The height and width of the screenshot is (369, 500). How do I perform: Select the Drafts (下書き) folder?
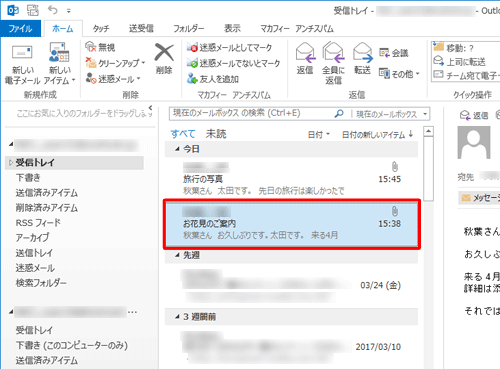28,178
